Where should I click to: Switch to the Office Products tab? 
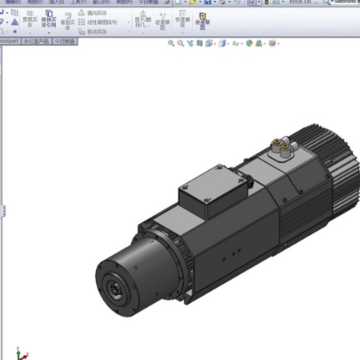36,41
